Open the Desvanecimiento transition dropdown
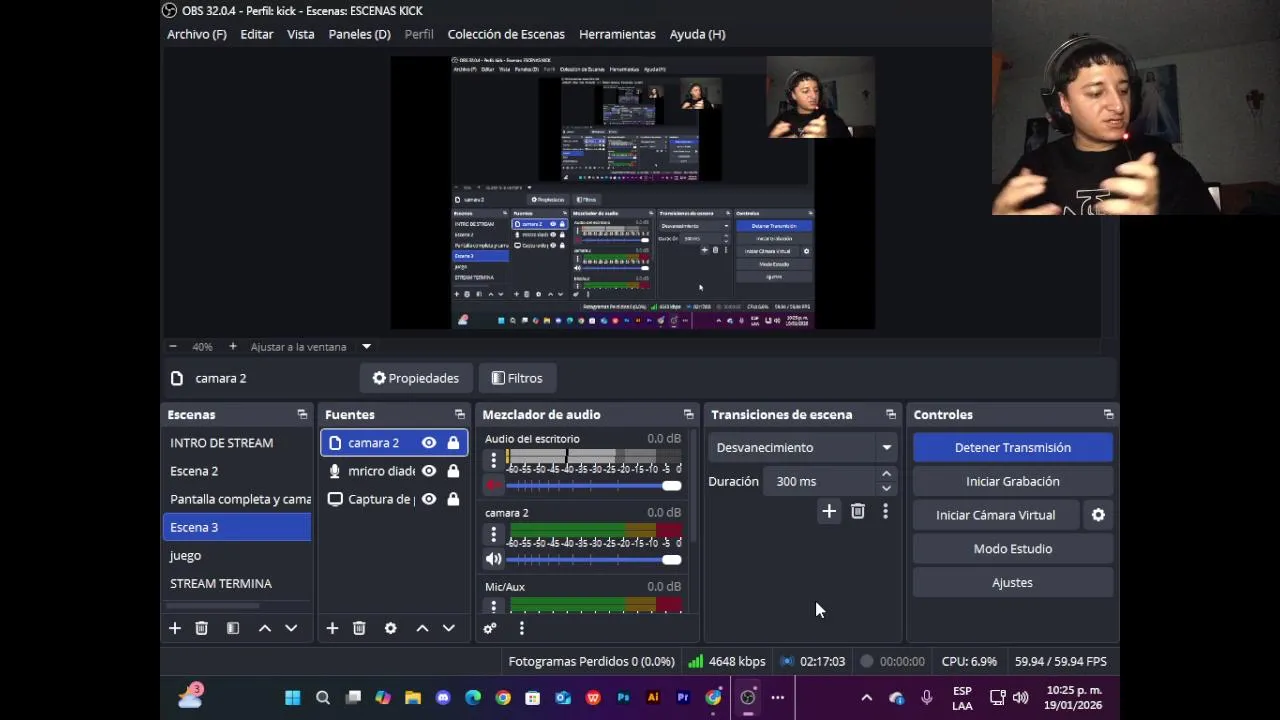 coord(802,448)
